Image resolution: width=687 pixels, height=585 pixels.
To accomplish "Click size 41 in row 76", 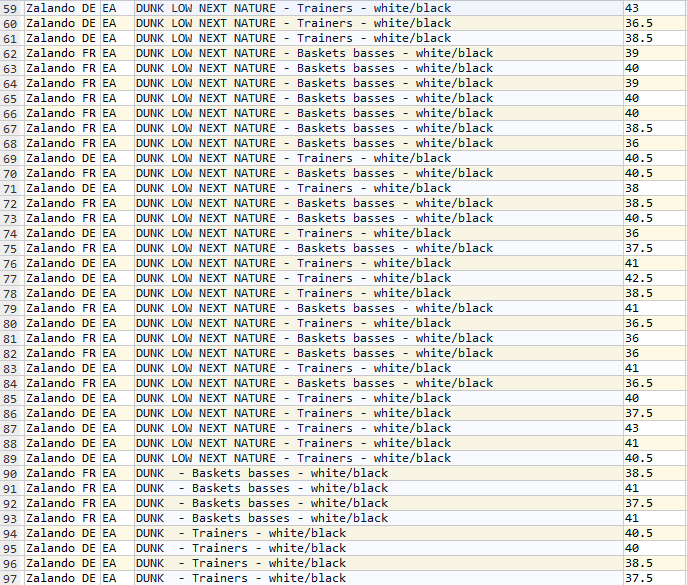I will [x=655, y=263].
